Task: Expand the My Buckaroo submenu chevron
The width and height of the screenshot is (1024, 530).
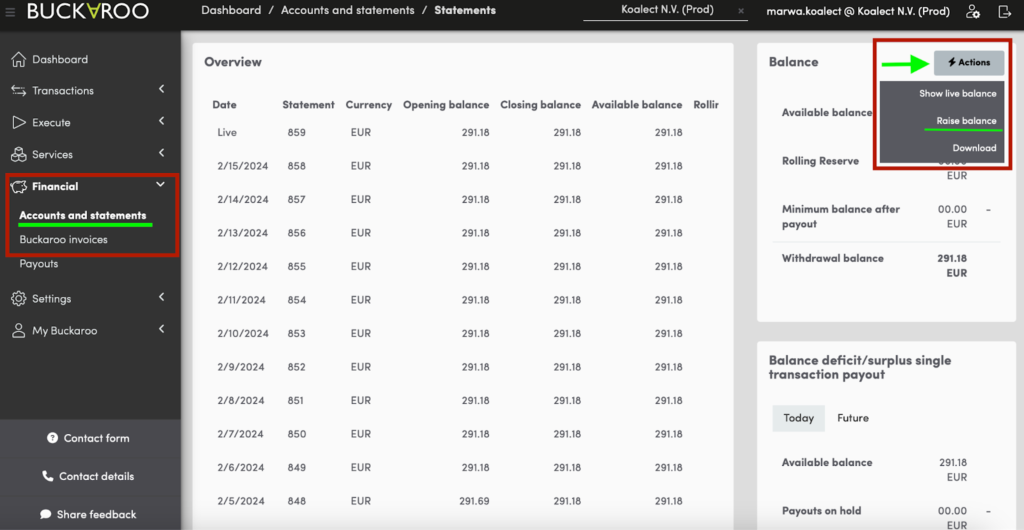Action: [161, 329]
